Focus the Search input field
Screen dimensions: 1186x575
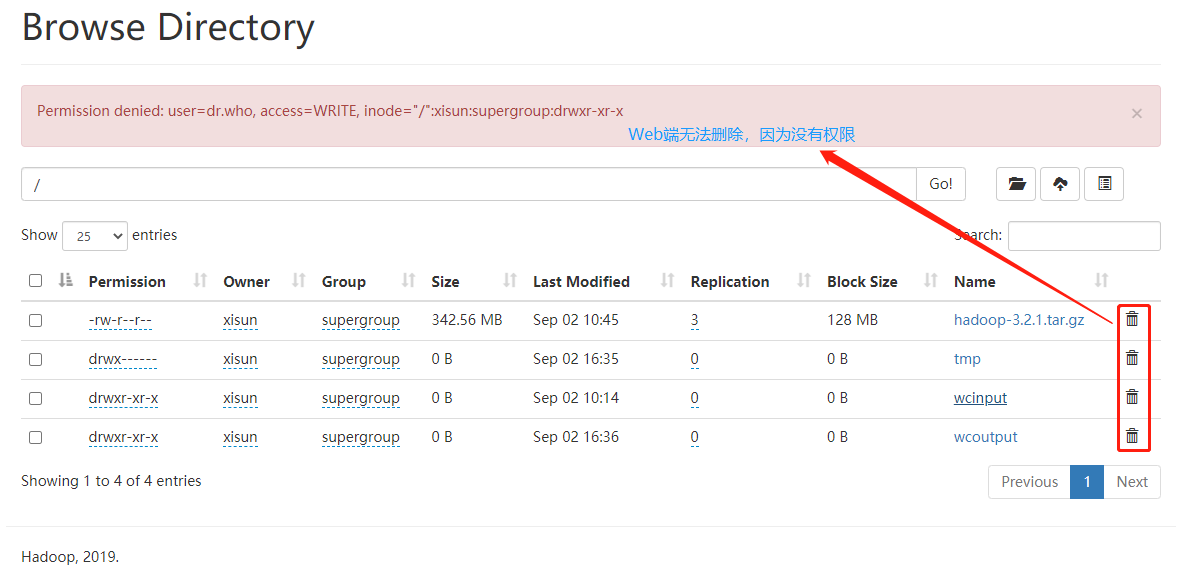(x=1084, y=236)
